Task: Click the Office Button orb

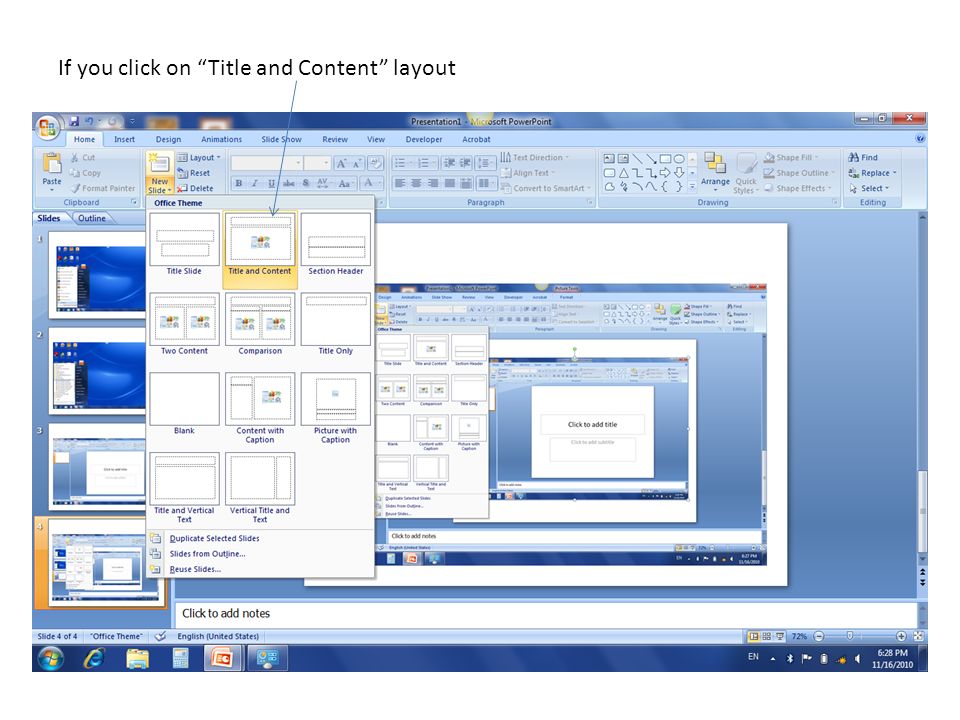Action: tap(47, 127)
